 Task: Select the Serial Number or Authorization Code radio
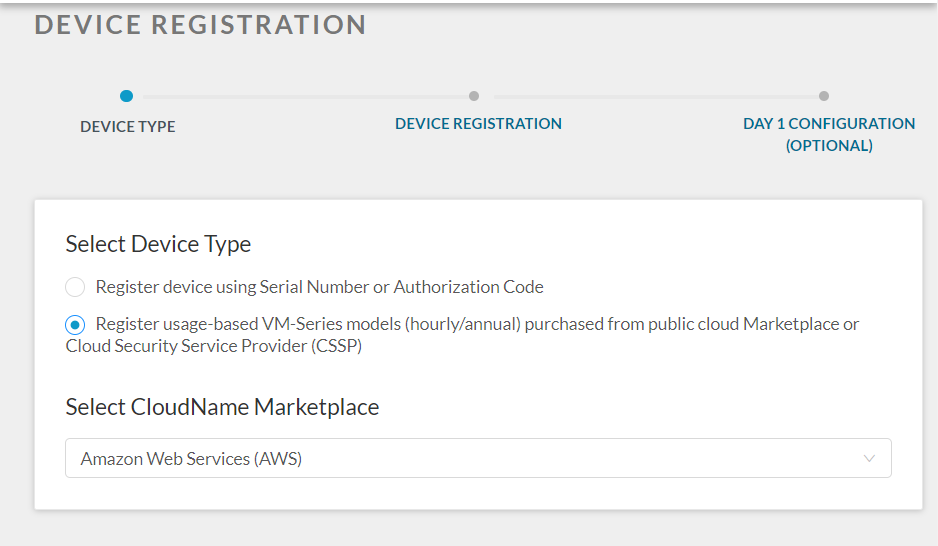click(75, 288)
